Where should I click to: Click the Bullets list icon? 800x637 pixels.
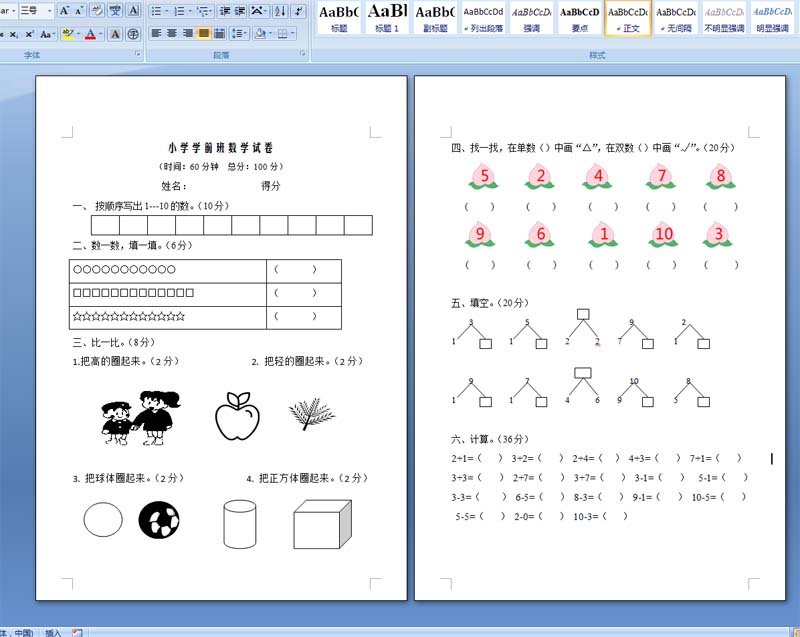[156, 11]
